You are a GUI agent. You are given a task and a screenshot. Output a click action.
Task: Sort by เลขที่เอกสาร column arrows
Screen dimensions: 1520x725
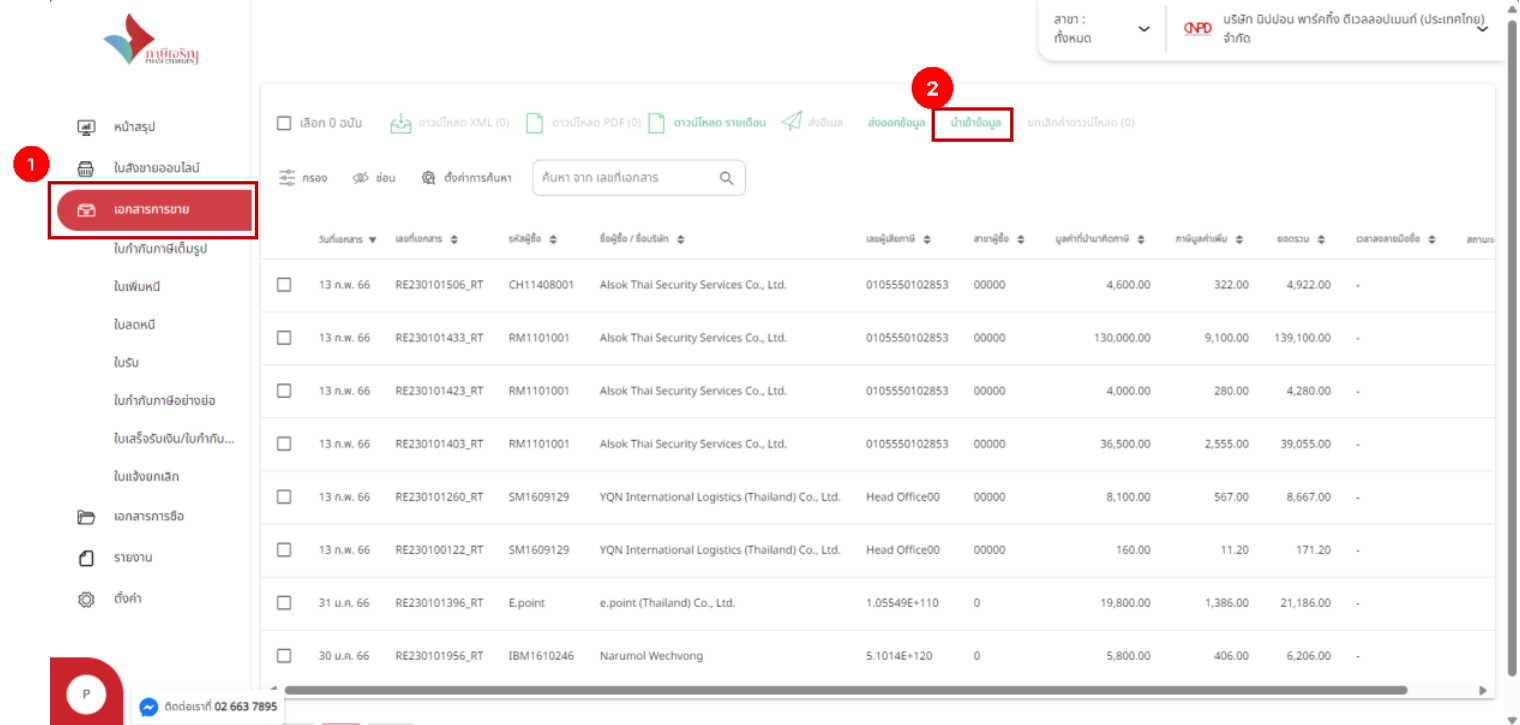click(454, 240)
